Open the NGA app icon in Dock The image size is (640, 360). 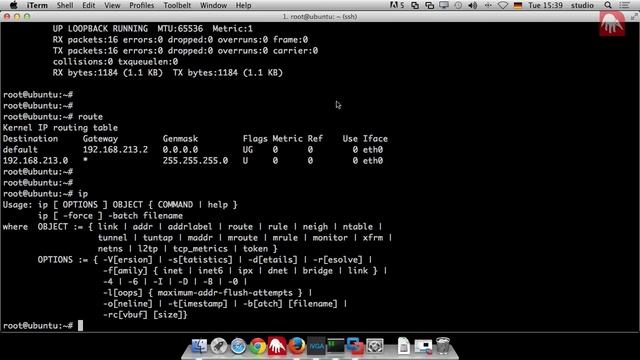click(x=316, y=346)
